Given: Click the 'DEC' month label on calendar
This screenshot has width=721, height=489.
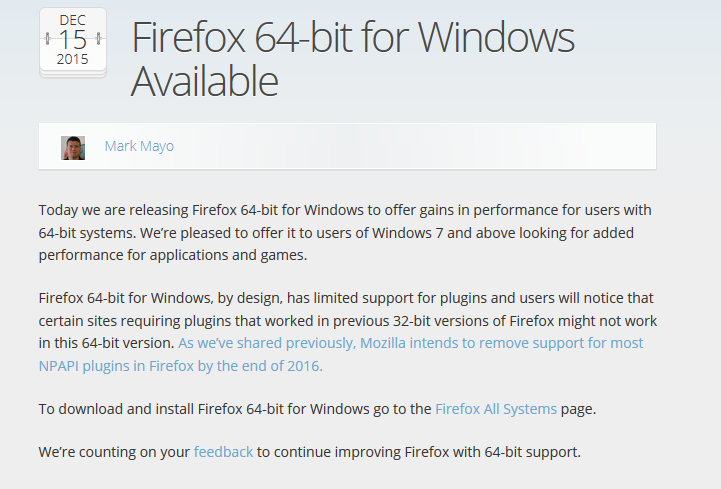Looking at the screenshot, I should (x=73, y=20).
